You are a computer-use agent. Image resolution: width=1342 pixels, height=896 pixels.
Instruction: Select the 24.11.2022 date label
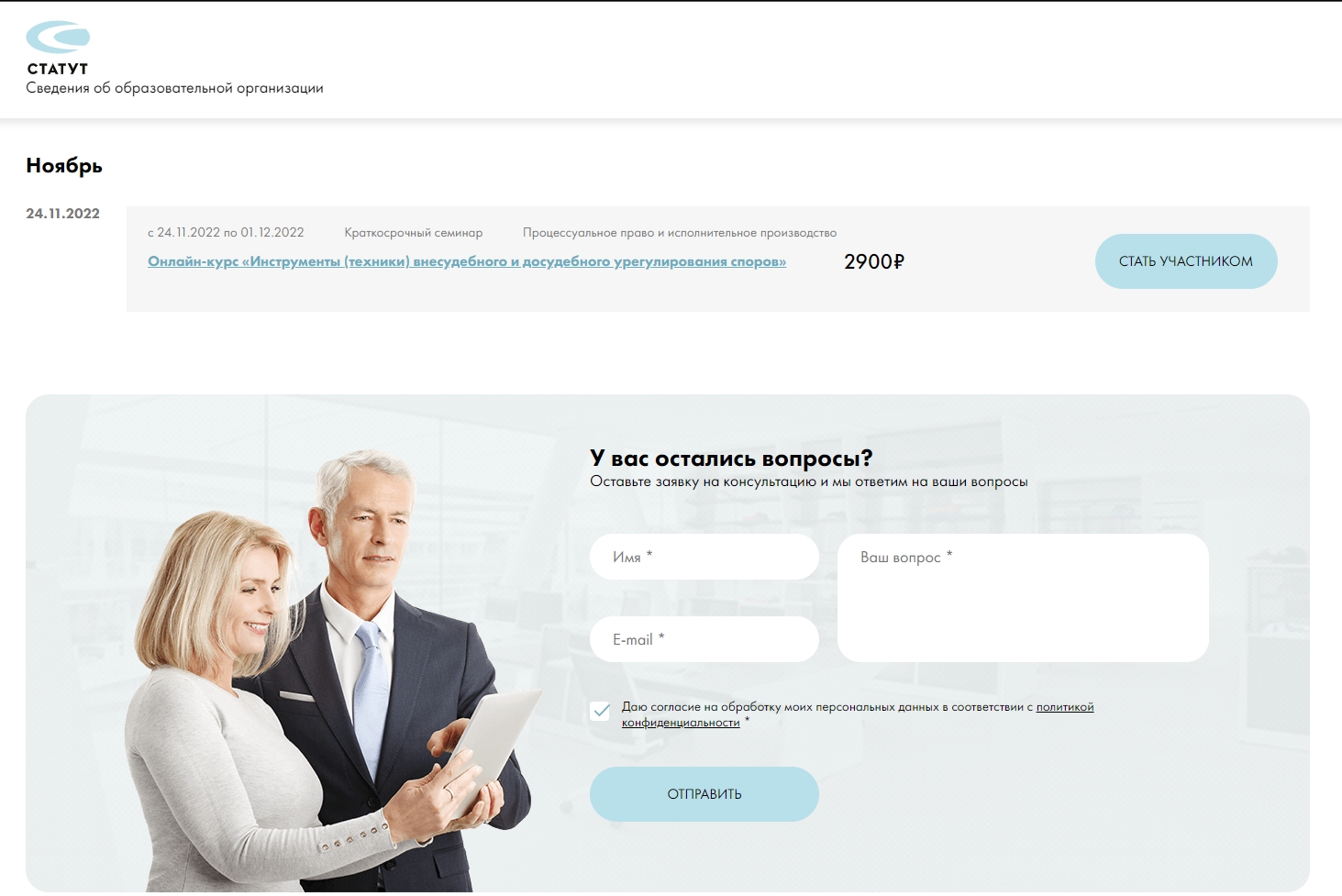[62, 214]
